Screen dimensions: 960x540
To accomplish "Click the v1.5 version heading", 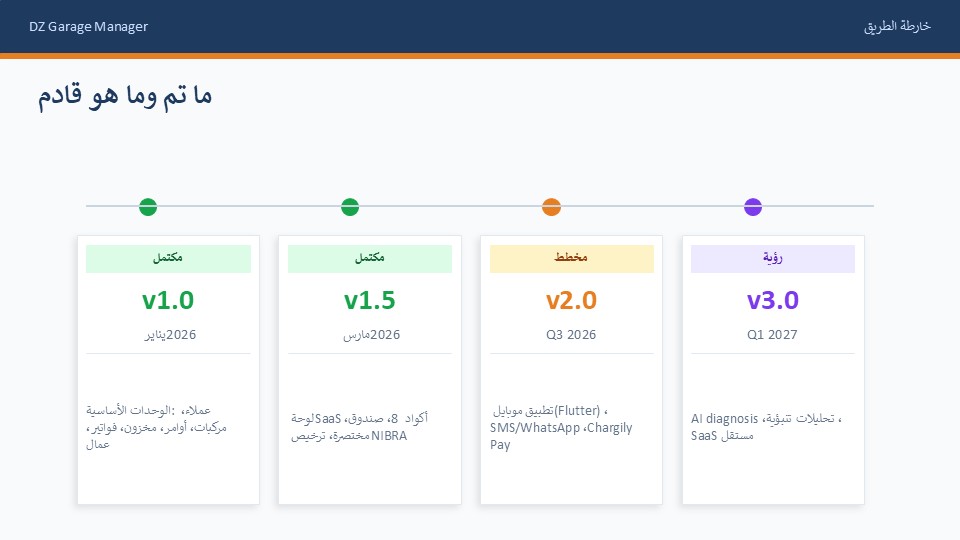I will coord(370,300).
